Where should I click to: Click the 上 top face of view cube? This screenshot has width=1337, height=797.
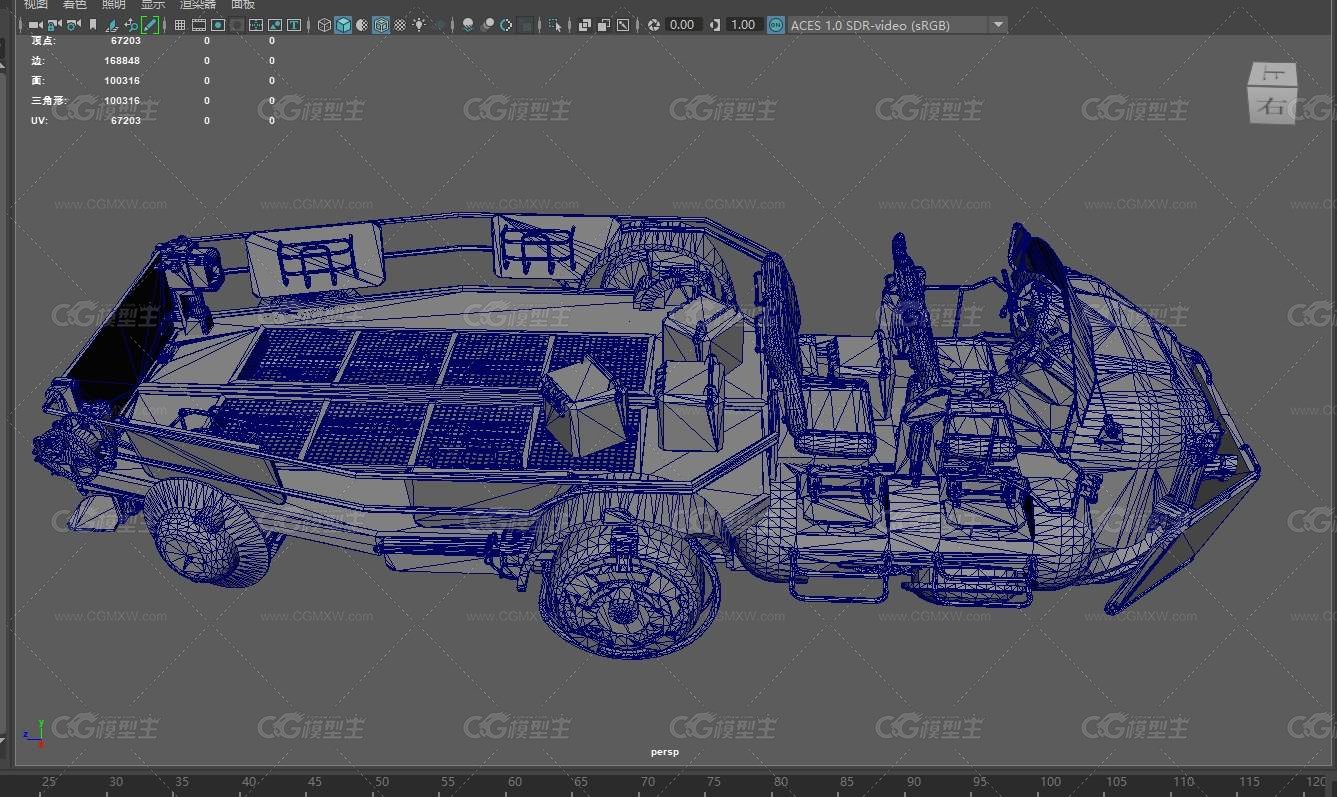[x=1274, y=74]
